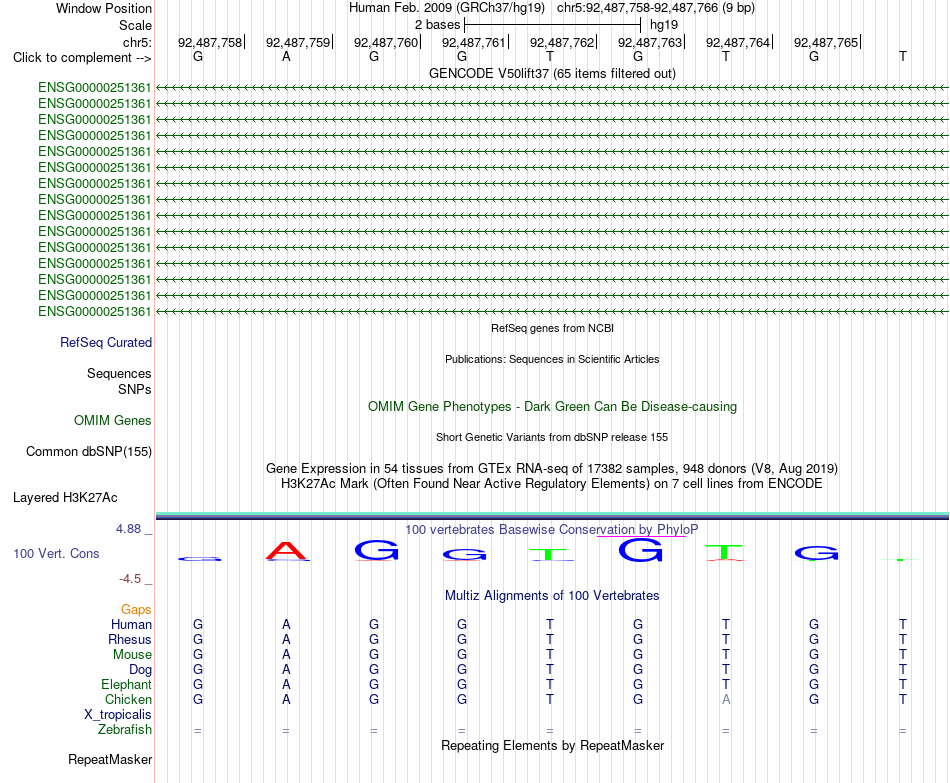Click the Mouse alignment row label
This screenshot has height=783, width=950.
[x=132, y=655]
